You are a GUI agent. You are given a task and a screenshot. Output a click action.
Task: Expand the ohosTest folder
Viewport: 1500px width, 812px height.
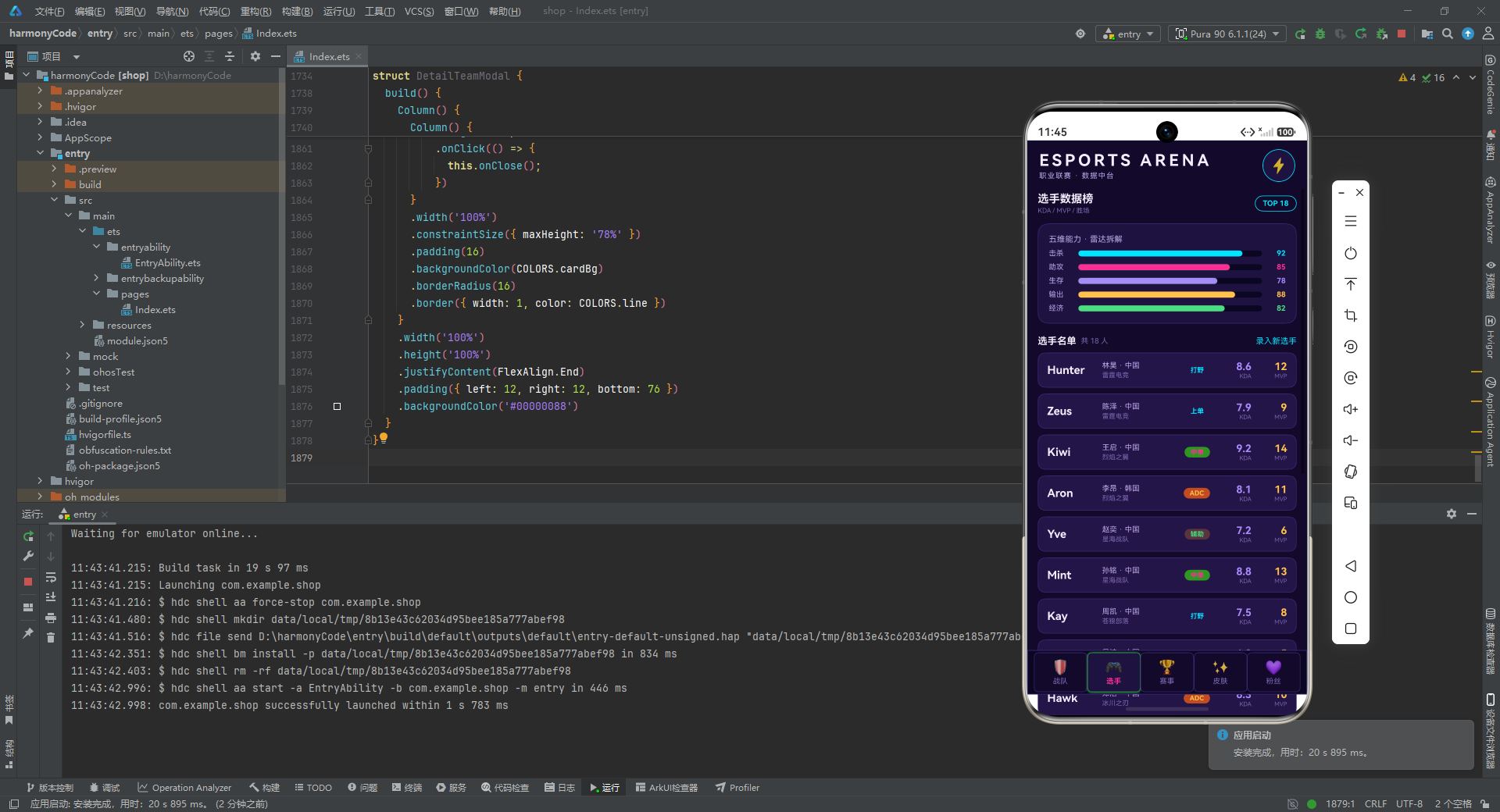point(69,372)
